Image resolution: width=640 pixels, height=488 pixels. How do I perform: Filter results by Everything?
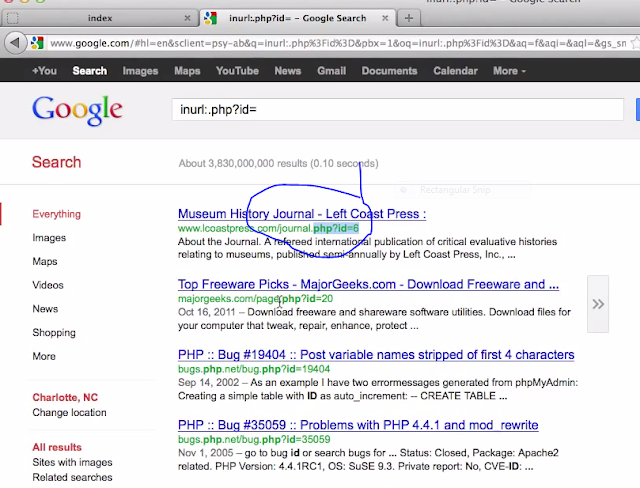[x=57, y=214]
